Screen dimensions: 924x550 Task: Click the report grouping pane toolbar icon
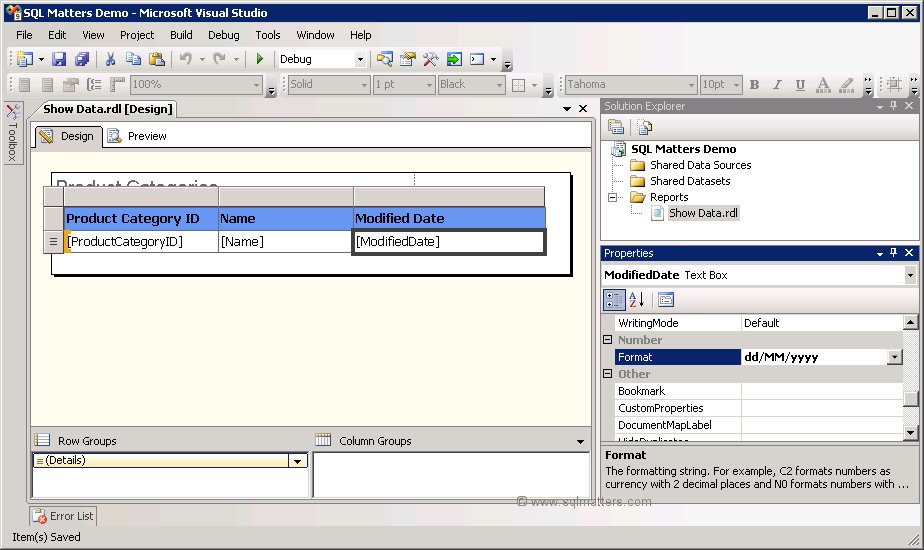click(94, 85)
